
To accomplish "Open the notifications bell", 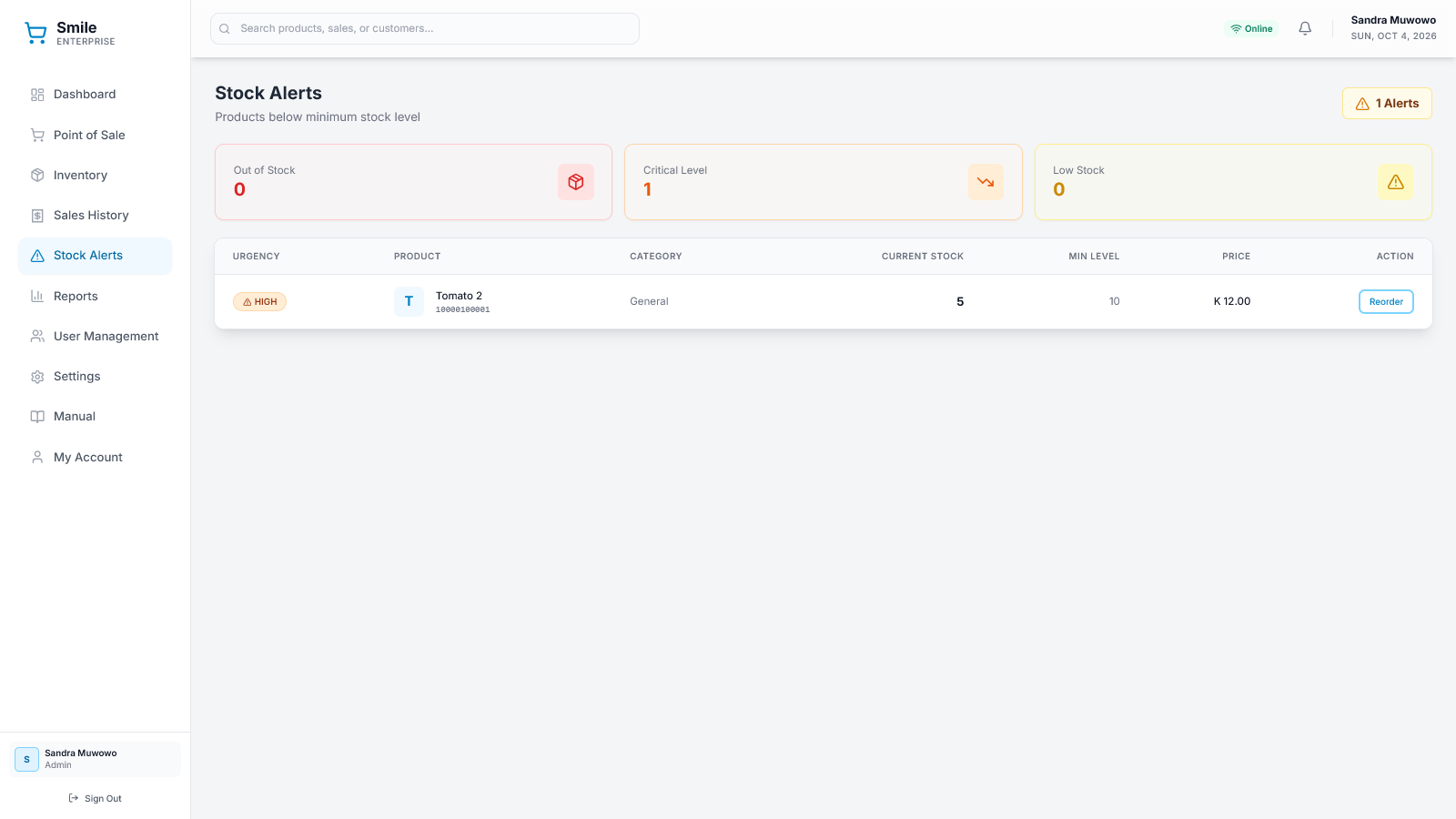I will tap(1305, 28).
